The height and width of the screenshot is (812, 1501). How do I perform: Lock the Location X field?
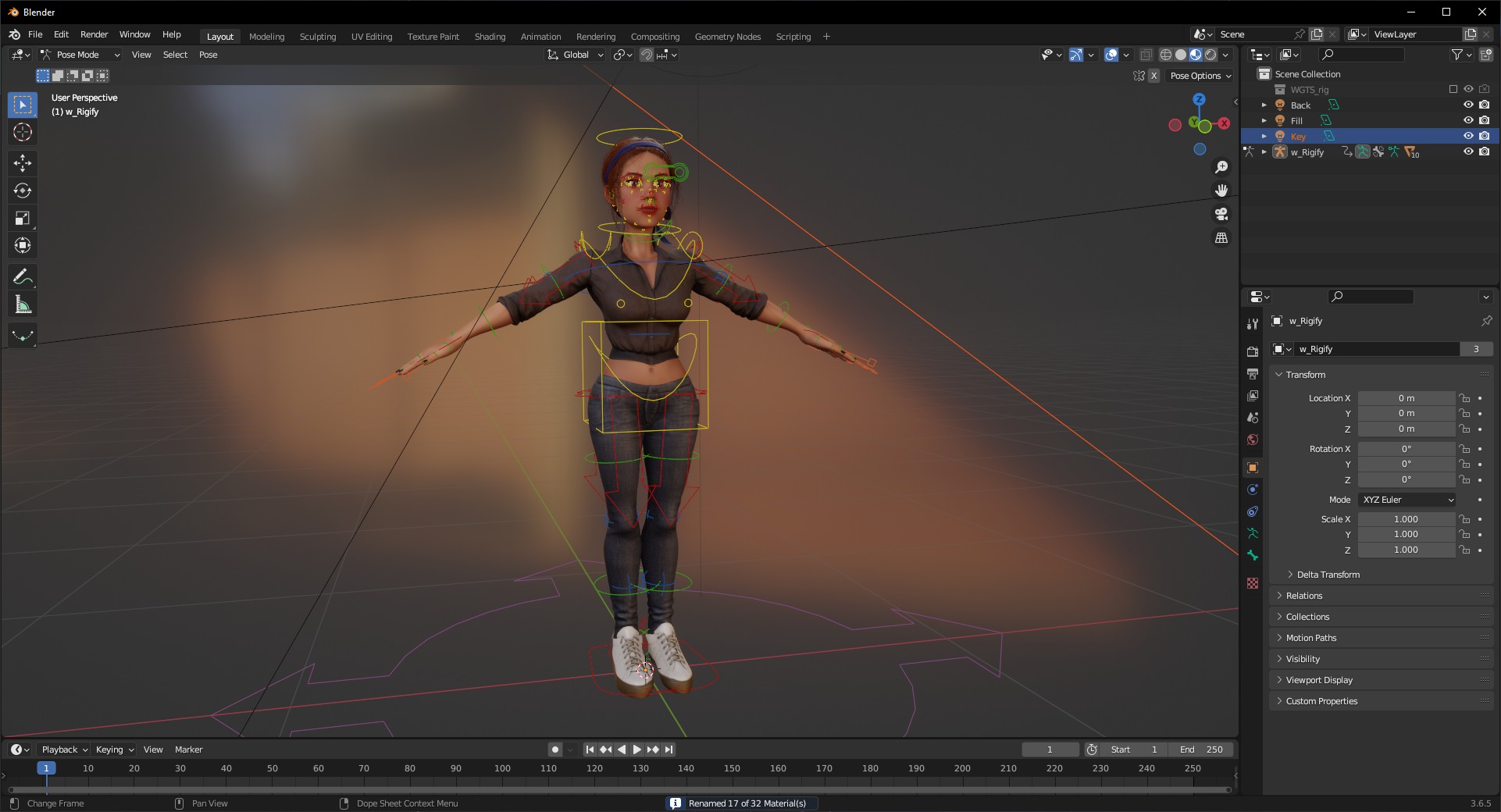coord(1465,398)
